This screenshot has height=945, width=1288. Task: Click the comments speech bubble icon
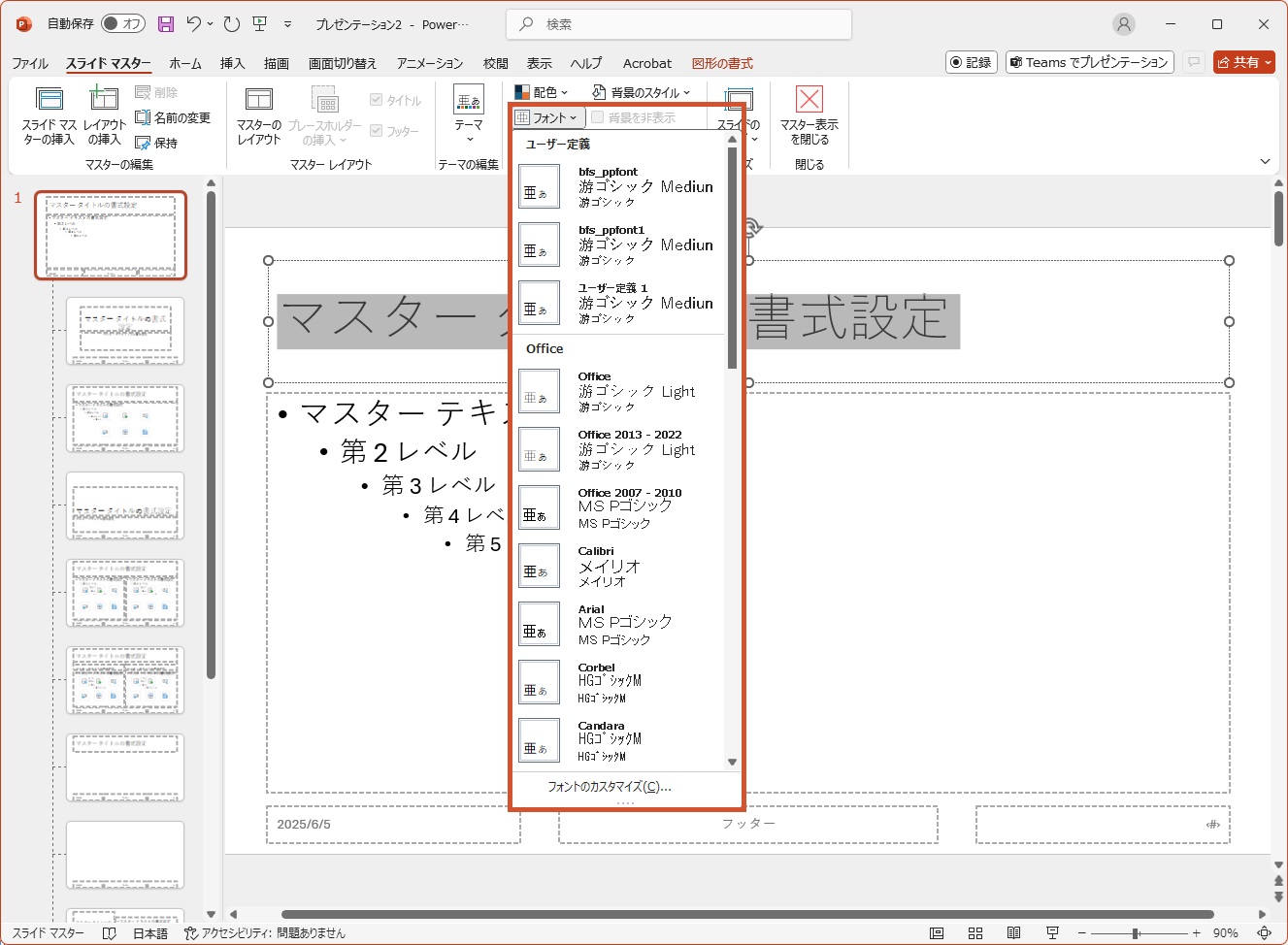tap(1194, 62)
